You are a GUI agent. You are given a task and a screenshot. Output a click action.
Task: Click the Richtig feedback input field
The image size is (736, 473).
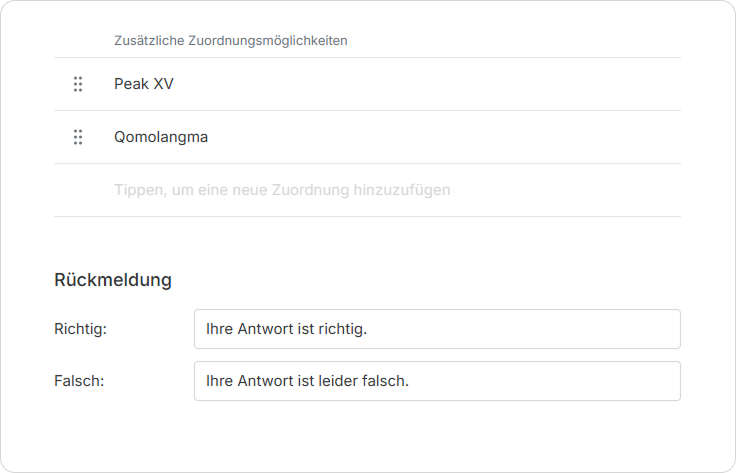pyautogui.click(x=437, y=329)
